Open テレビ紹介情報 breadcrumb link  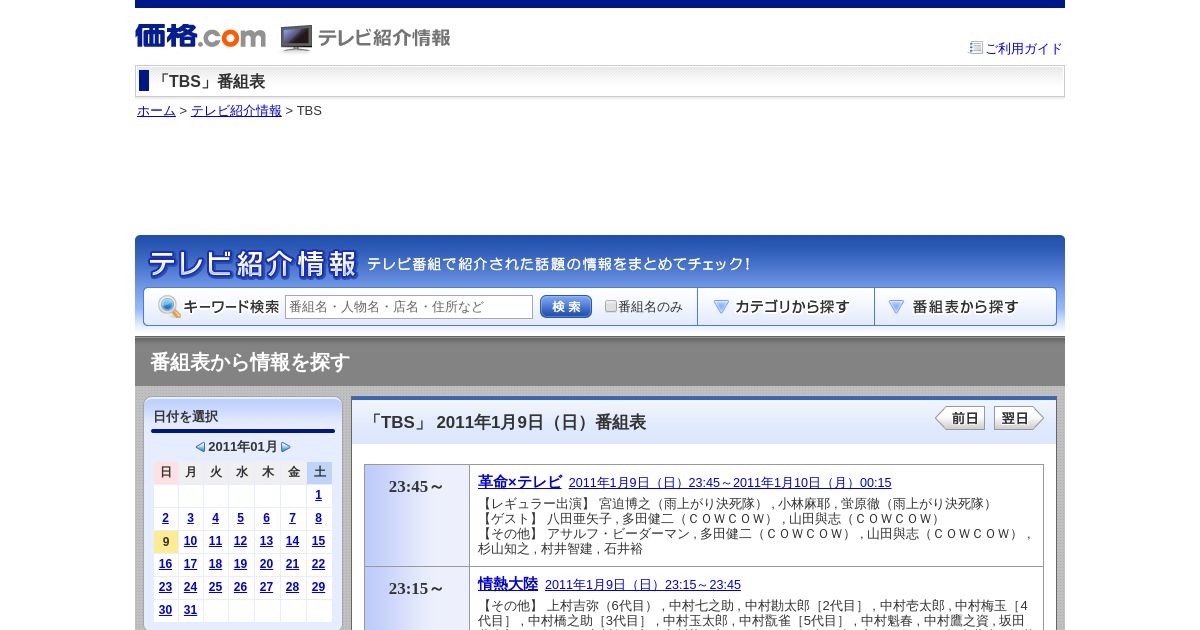236,111
